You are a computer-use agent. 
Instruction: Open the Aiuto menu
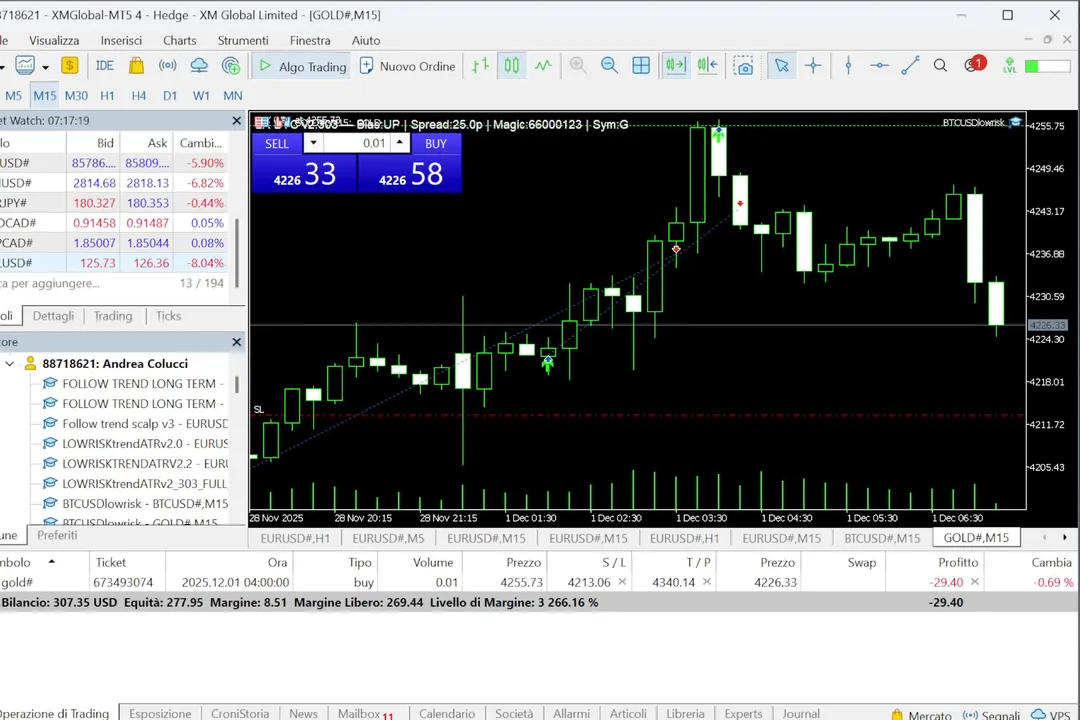366,41
